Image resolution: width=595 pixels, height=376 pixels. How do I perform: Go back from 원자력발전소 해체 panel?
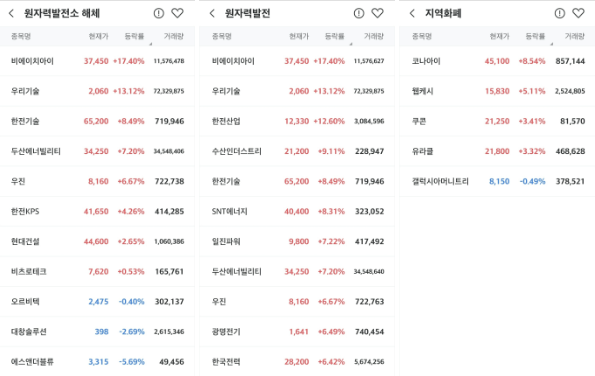(11, 13)
